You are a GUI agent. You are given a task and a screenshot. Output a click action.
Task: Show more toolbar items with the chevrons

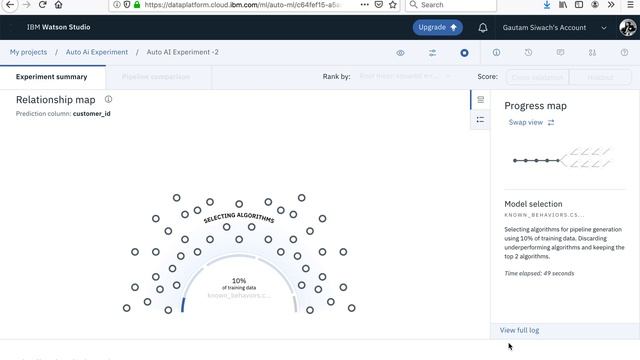611,4
